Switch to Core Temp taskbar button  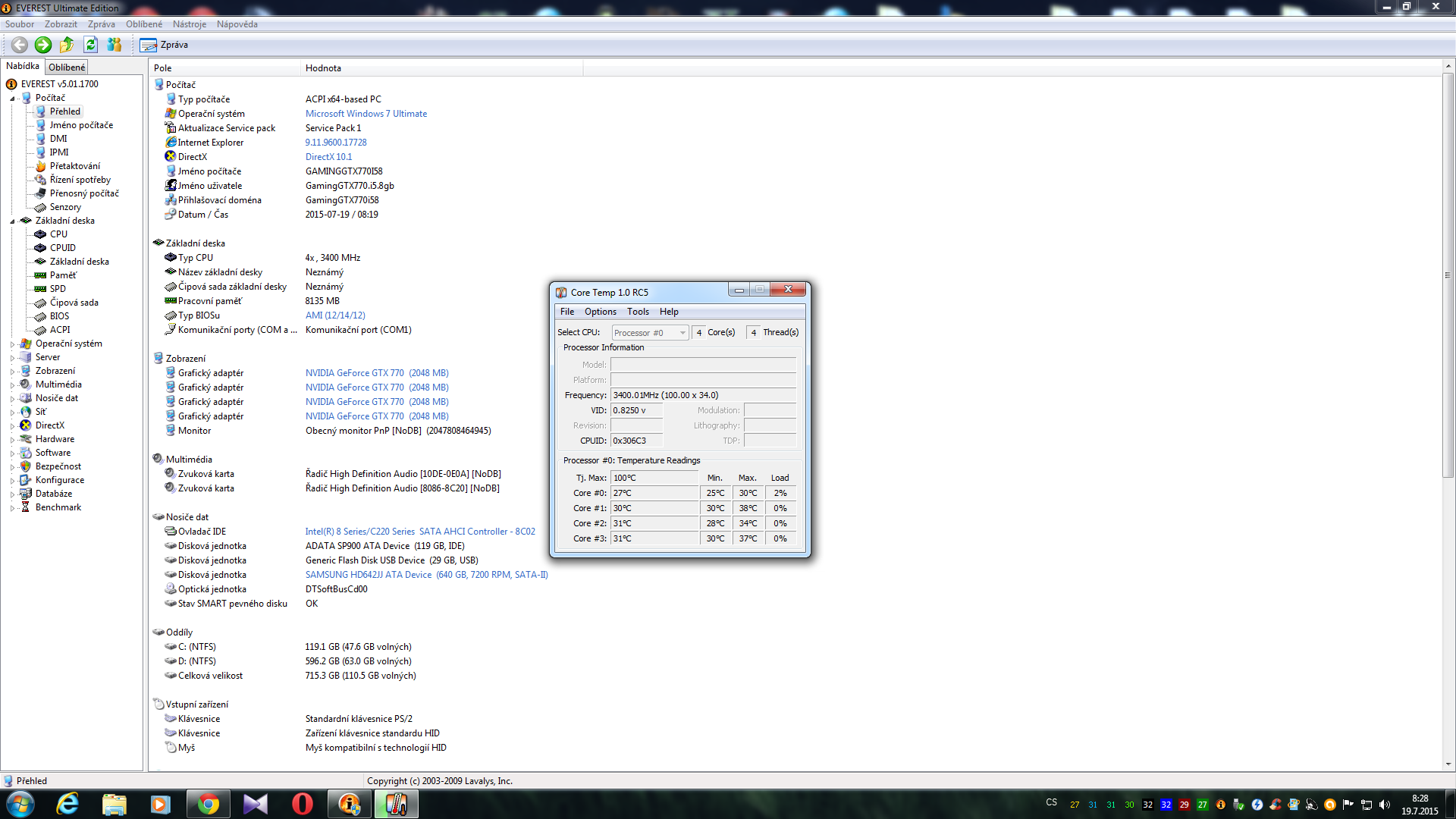[x=396, y=804]
